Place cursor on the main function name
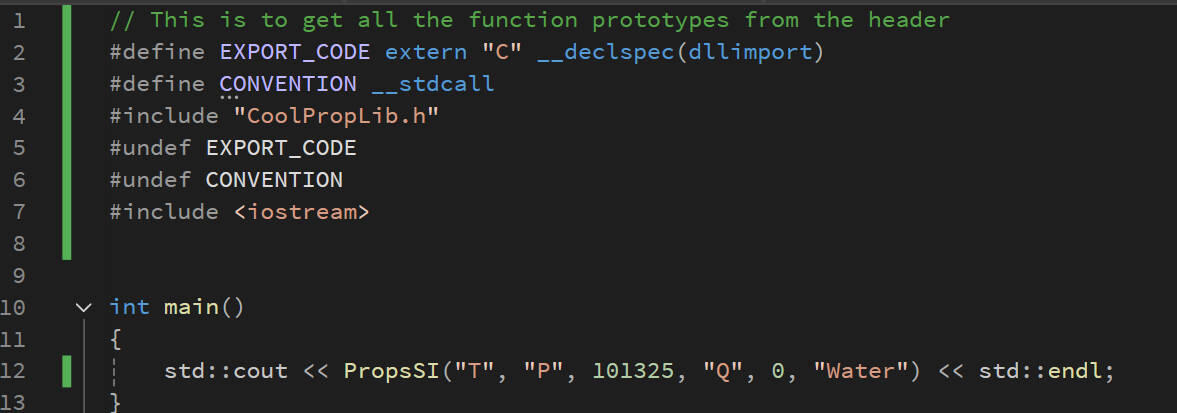 pyautogui.click(x=192, y=307)
